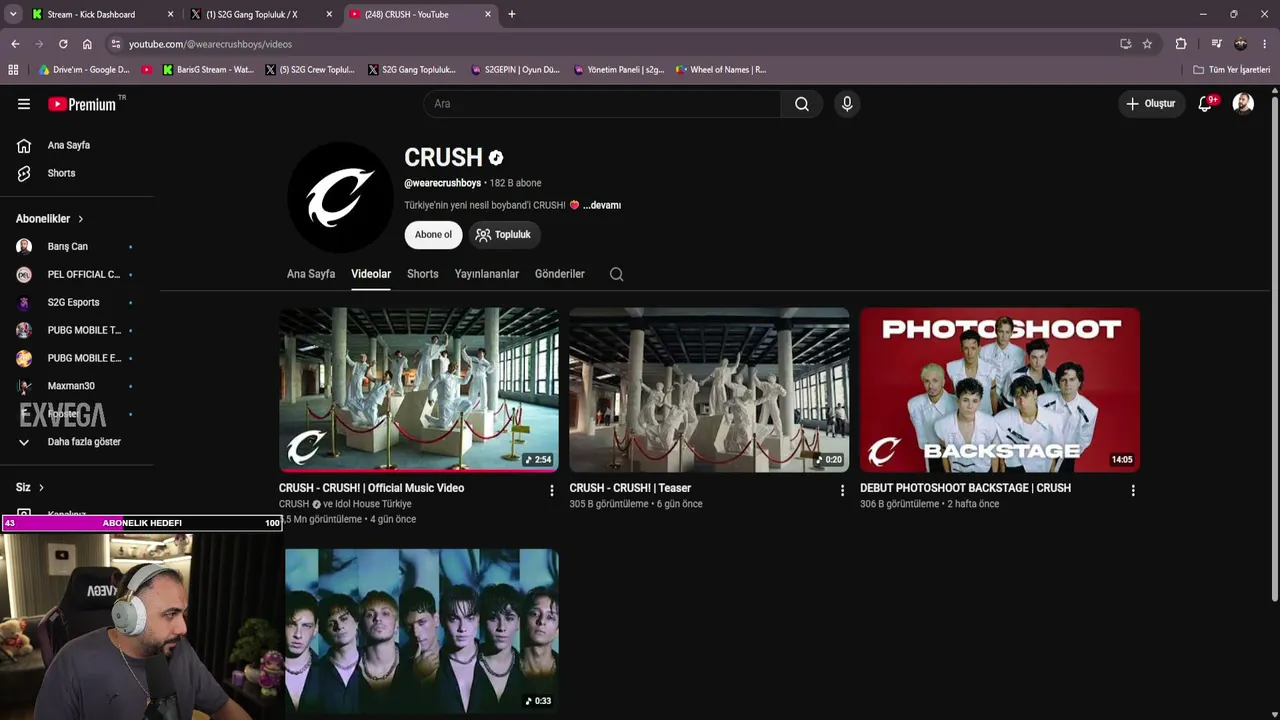This screenshot has height=720, width=1280.
Task: Reload the current page
Action: (x=63, y=44)
